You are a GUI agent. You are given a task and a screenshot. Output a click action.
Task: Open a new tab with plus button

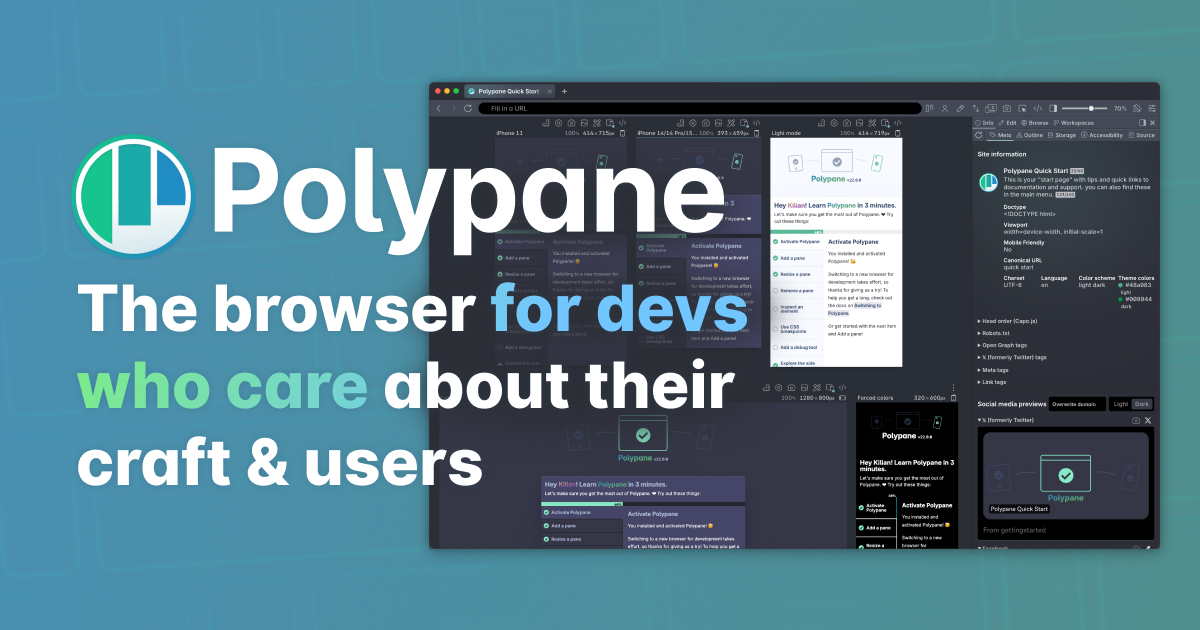click(x=564, y=91)
